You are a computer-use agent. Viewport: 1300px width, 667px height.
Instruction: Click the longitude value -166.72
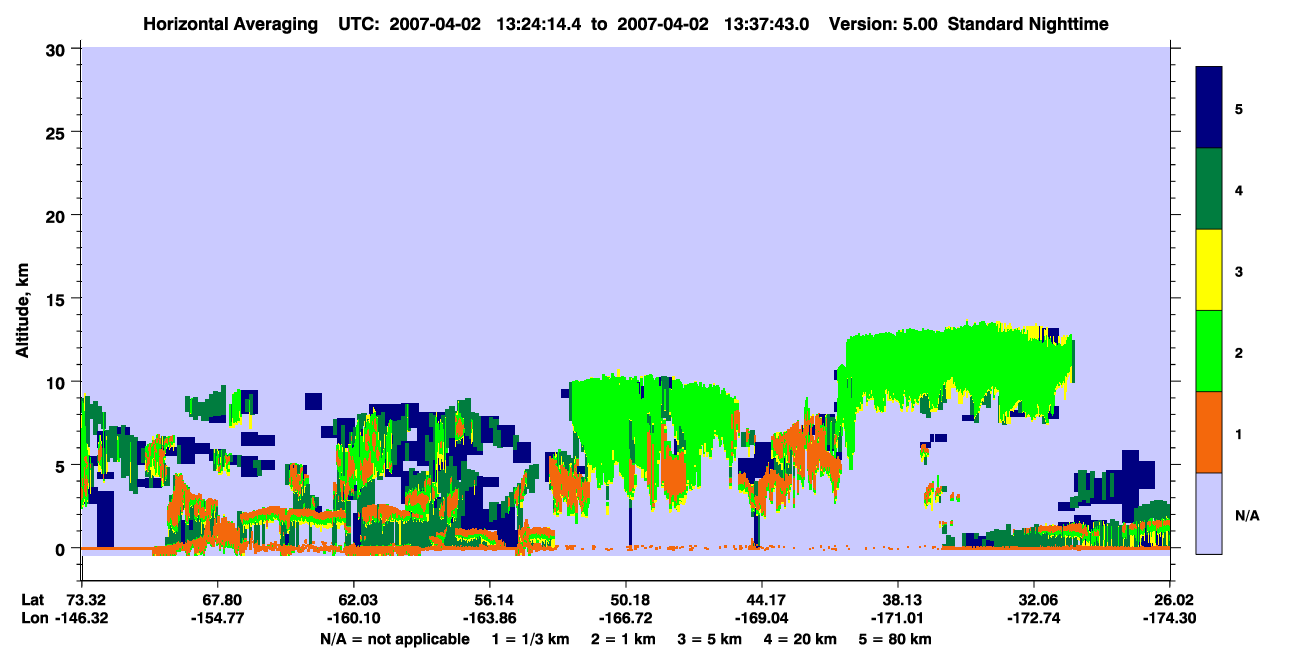(625, 618)
